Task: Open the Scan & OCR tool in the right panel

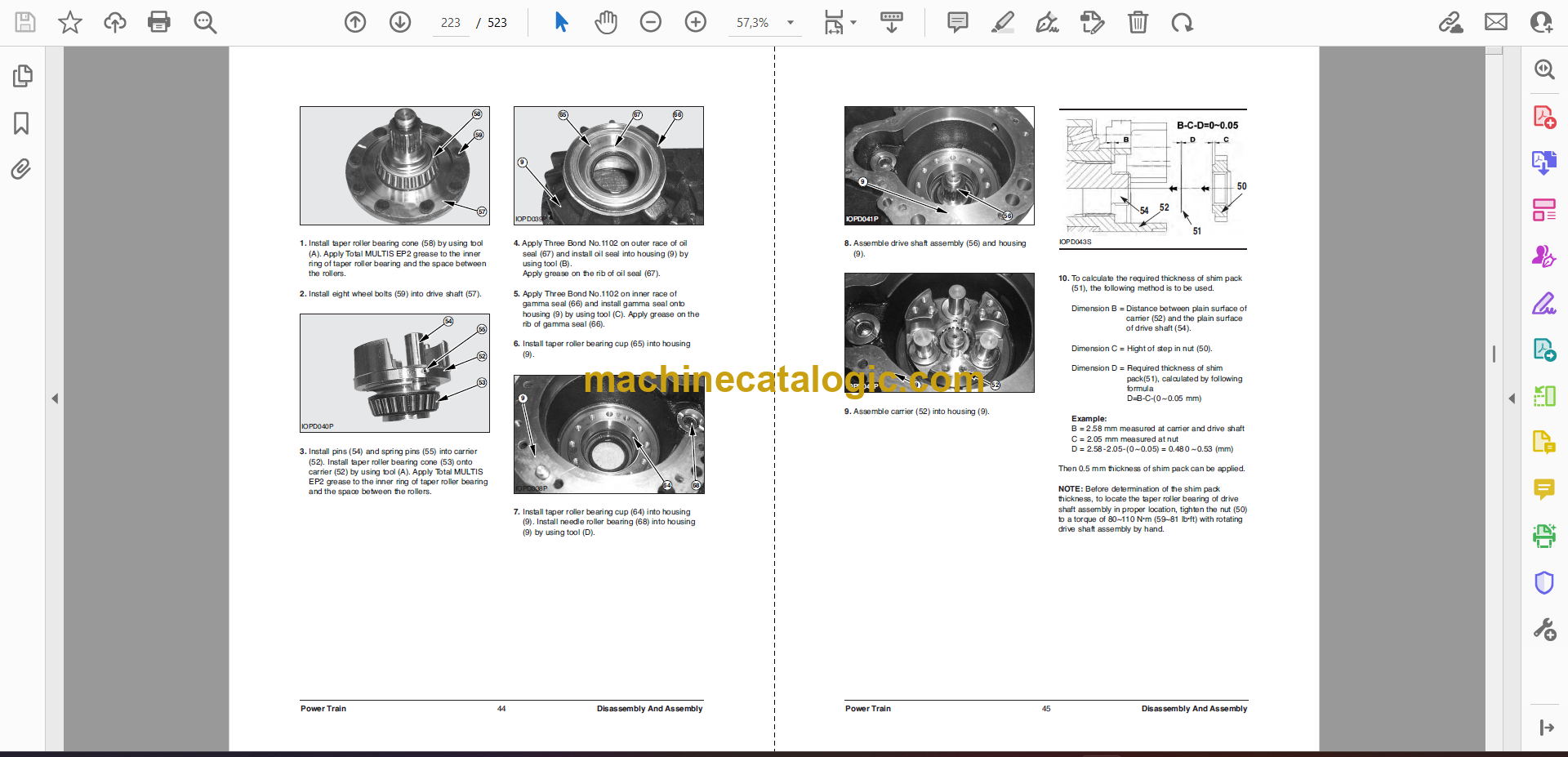Action: pos(1544,536)
